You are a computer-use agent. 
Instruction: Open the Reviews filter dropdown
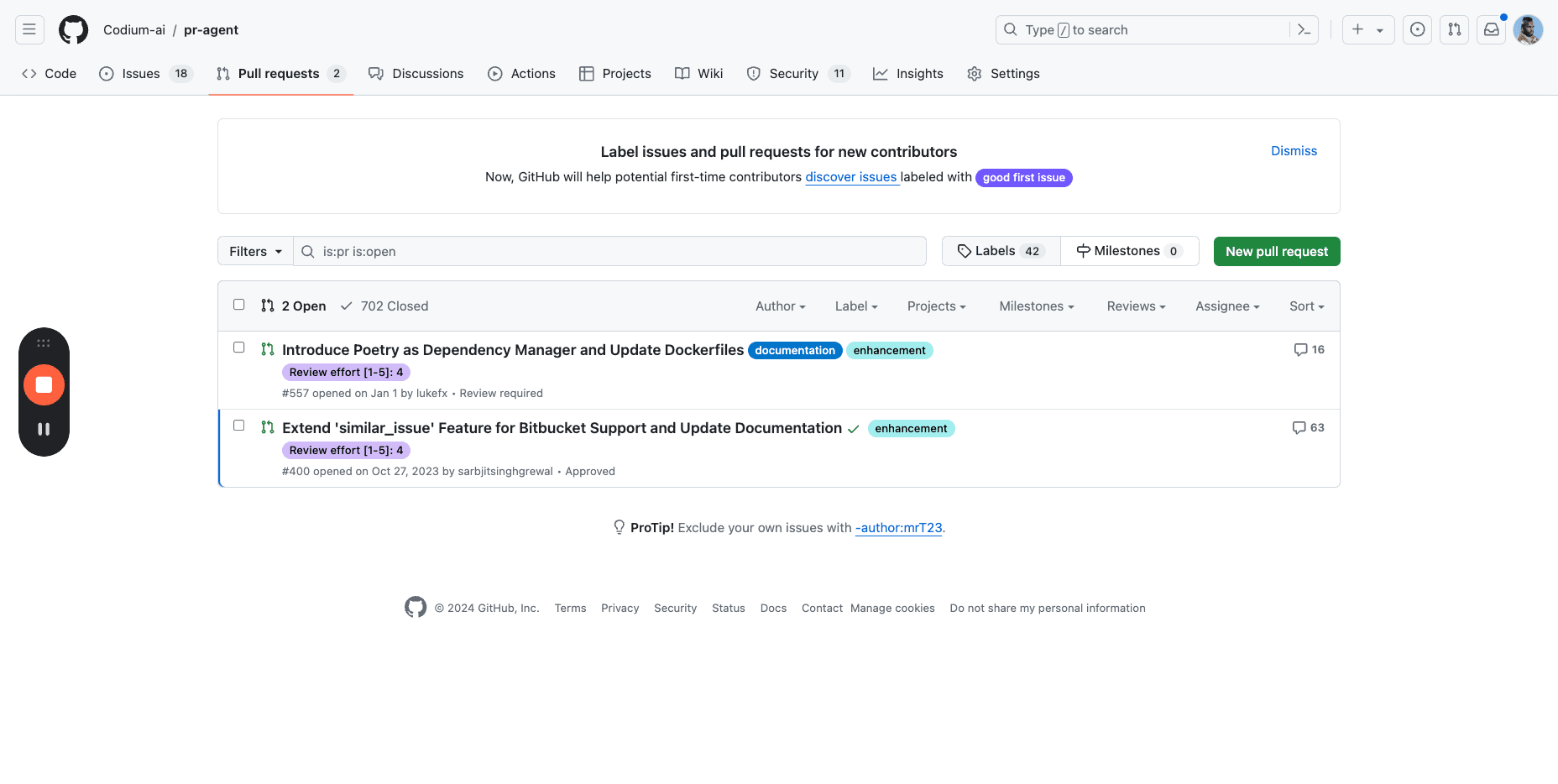click(x=1137, y=306)
